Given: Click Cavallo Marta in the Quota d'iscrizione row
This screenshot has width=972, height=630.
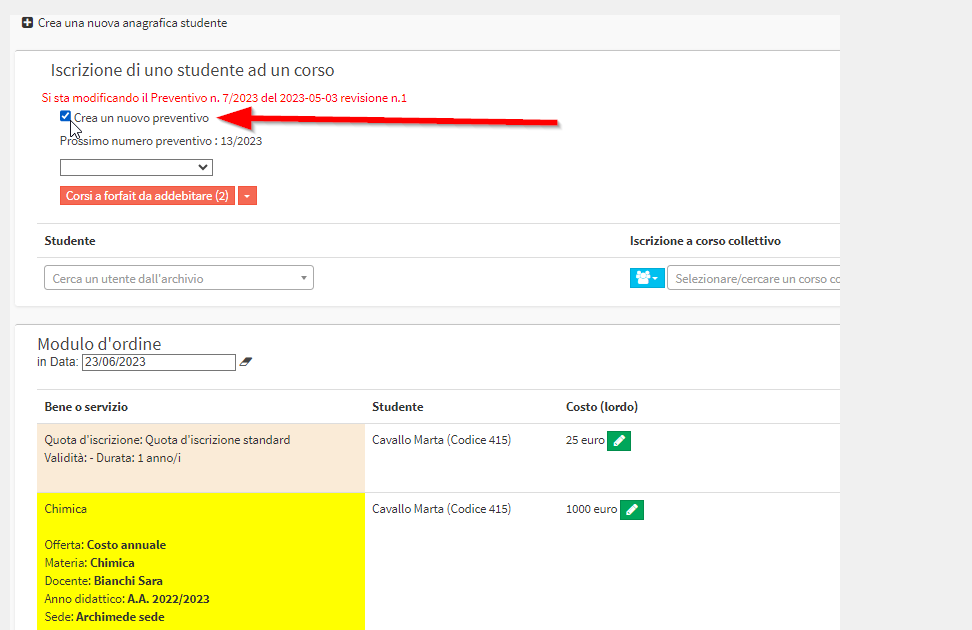Looking at the screenshot, I should (441, 440).
